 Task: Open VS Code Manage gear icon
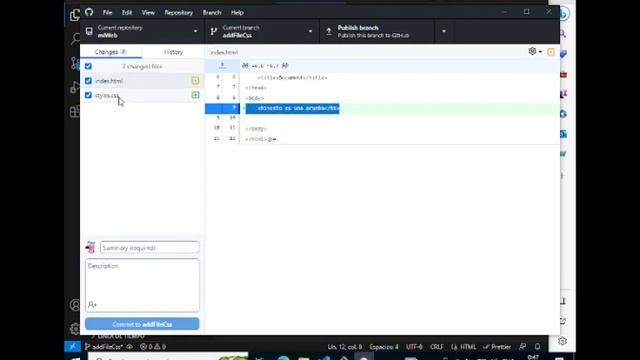[75, 329]
